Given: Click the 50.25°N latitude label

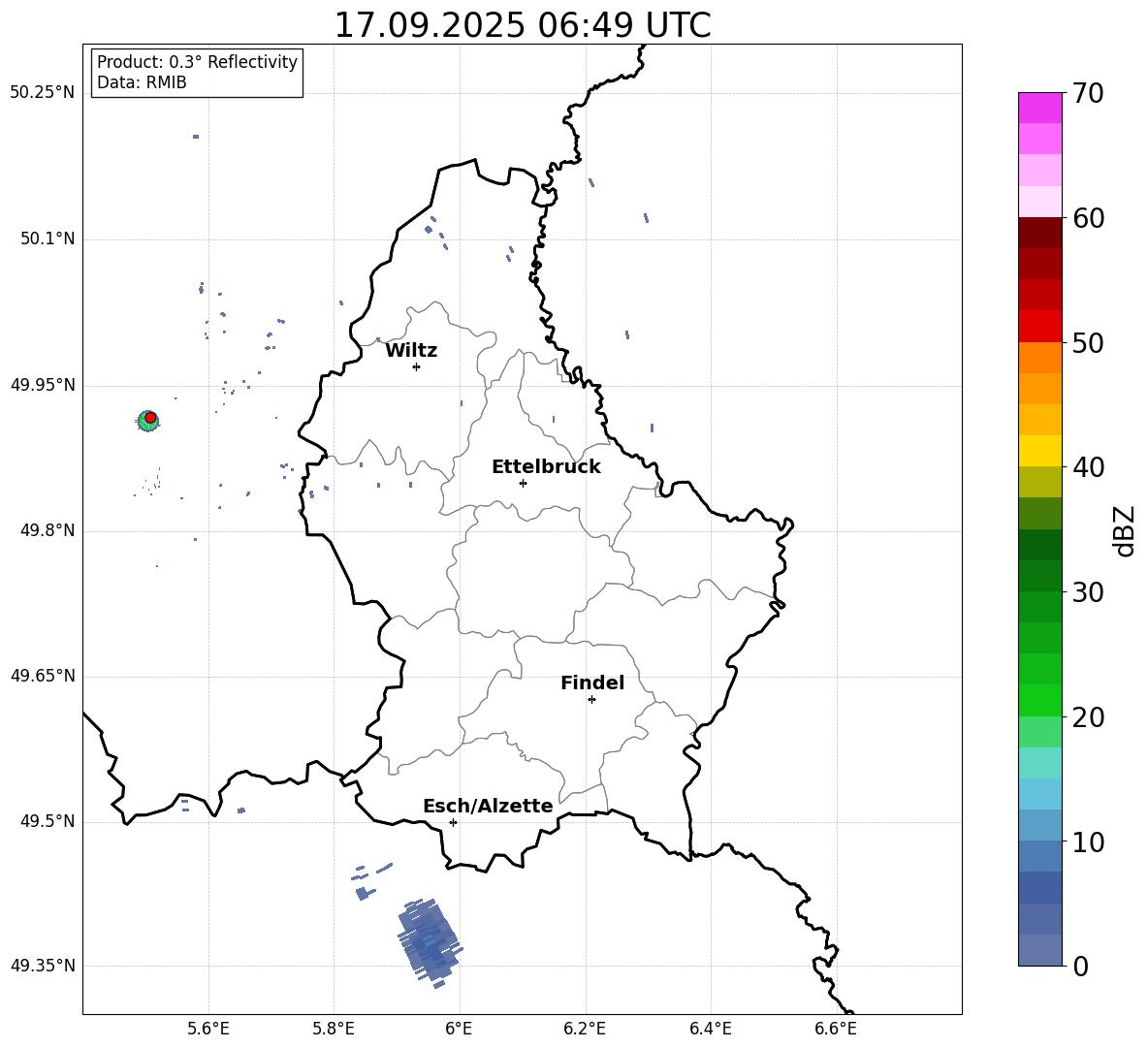Looking at the screenshot, I should pos(42,92).
